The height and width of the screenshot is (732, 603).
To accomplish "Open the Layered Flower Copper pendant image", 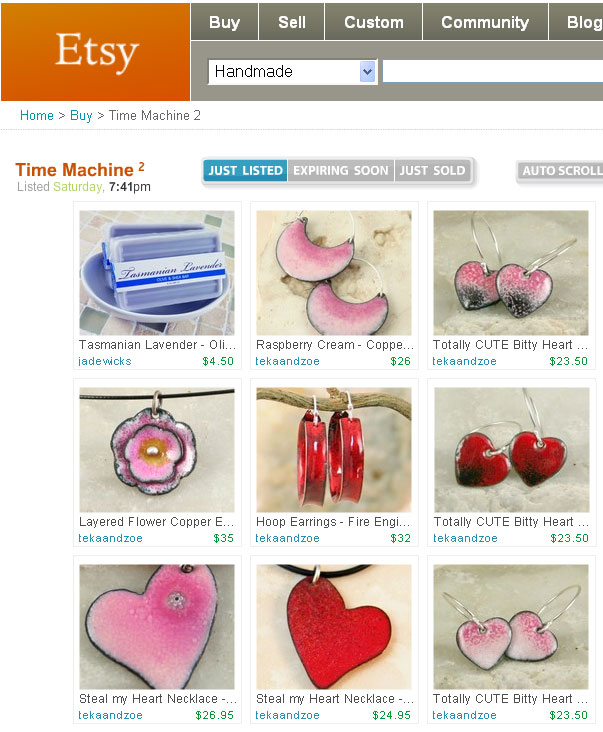I will 157,450.
